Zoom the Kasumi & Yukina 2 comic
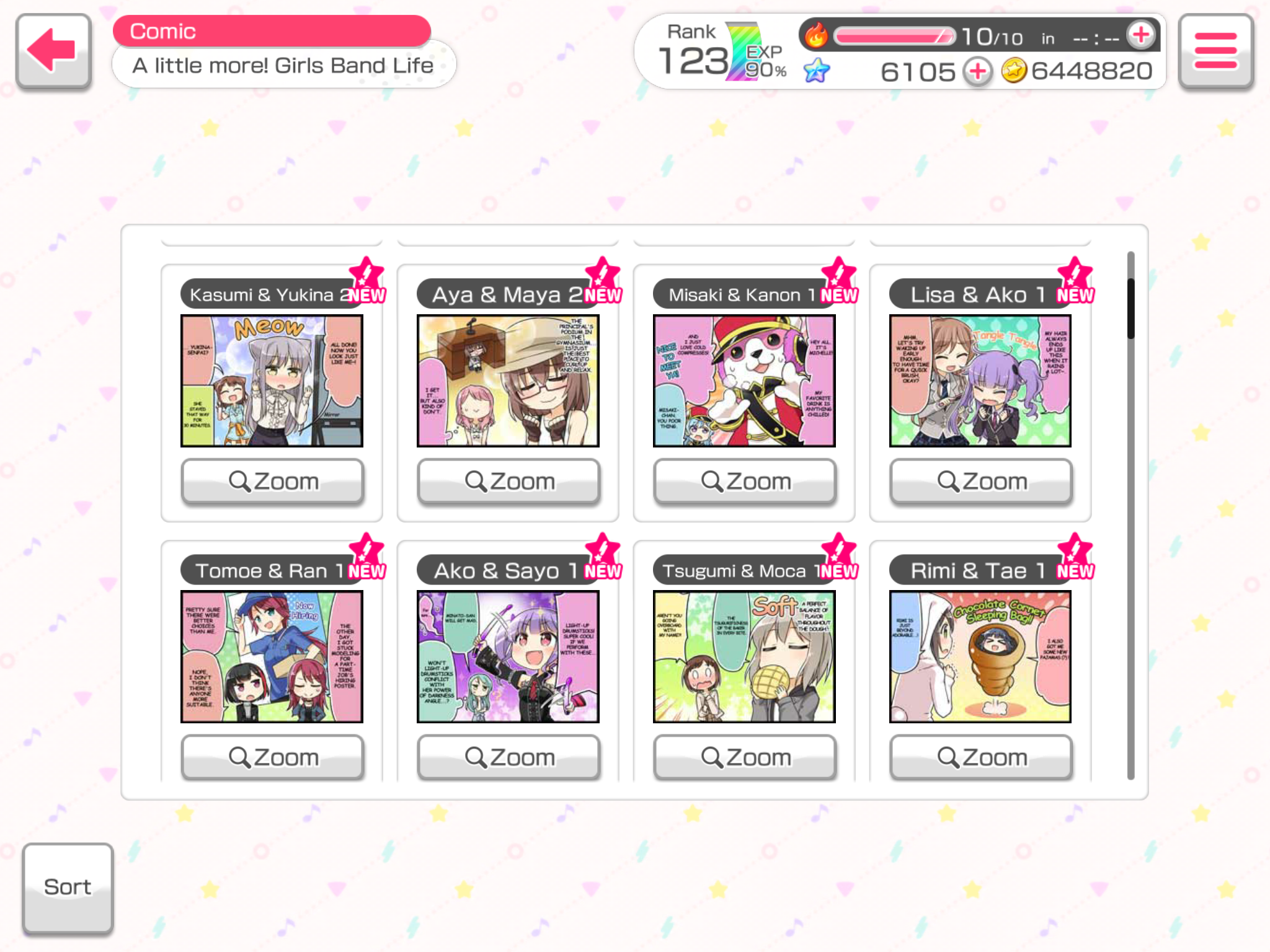Screen dimensions: 1270x952 pyautogui.click(x=272, y=481)
